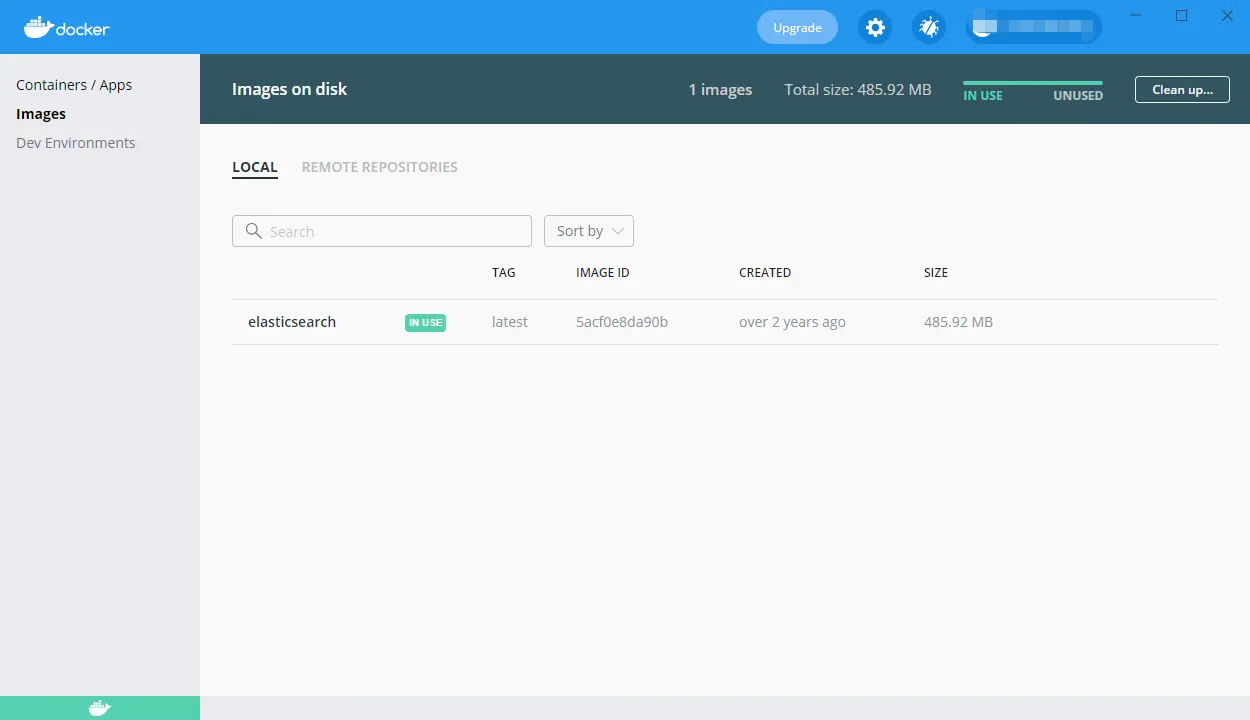Select Images in the sidebar

pos(41,114)
